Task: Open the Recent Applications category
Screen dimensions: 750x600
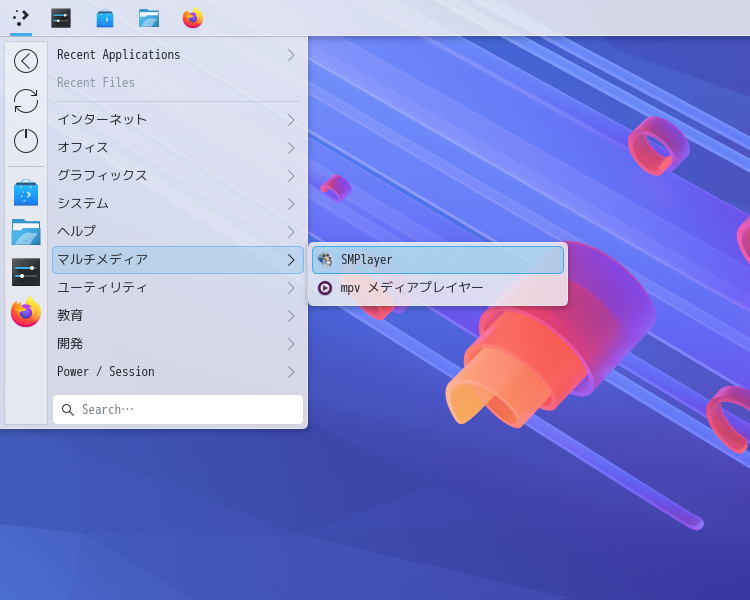Action: point(178,55)
